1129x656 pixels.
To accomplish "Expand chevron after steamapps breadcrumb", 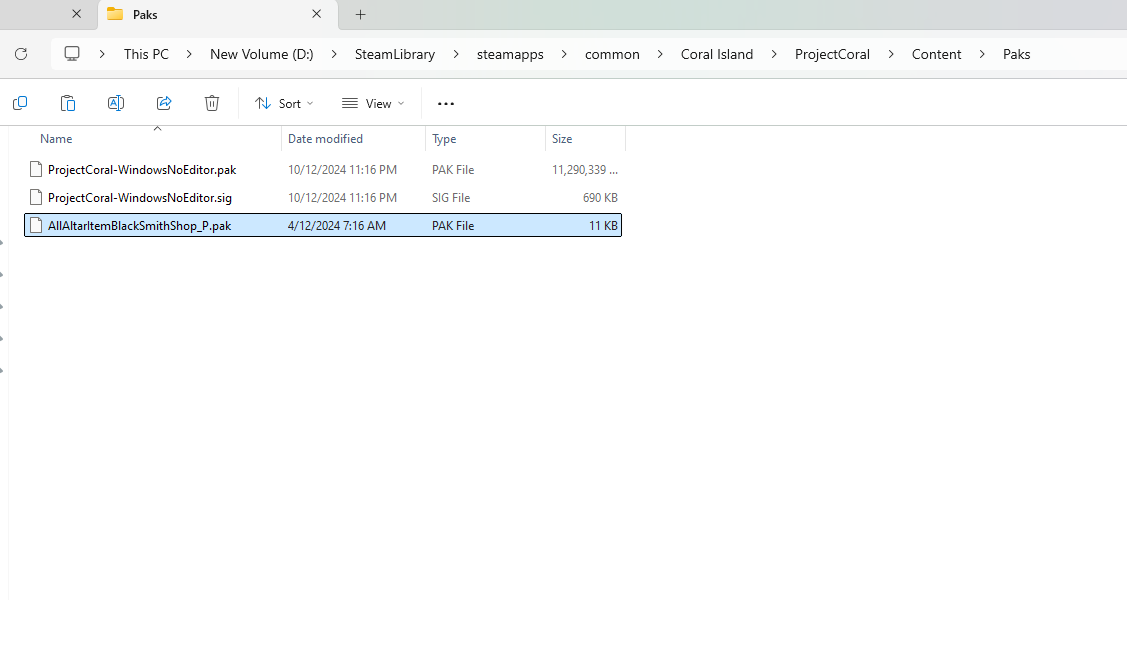I will point(564,55).
